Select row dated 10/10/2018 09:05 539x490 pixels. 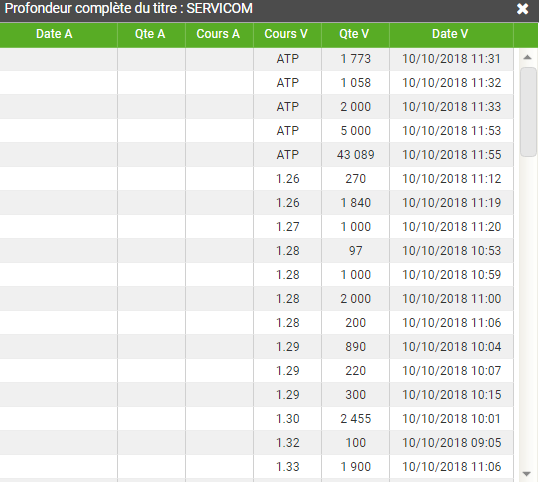[256, 443]
